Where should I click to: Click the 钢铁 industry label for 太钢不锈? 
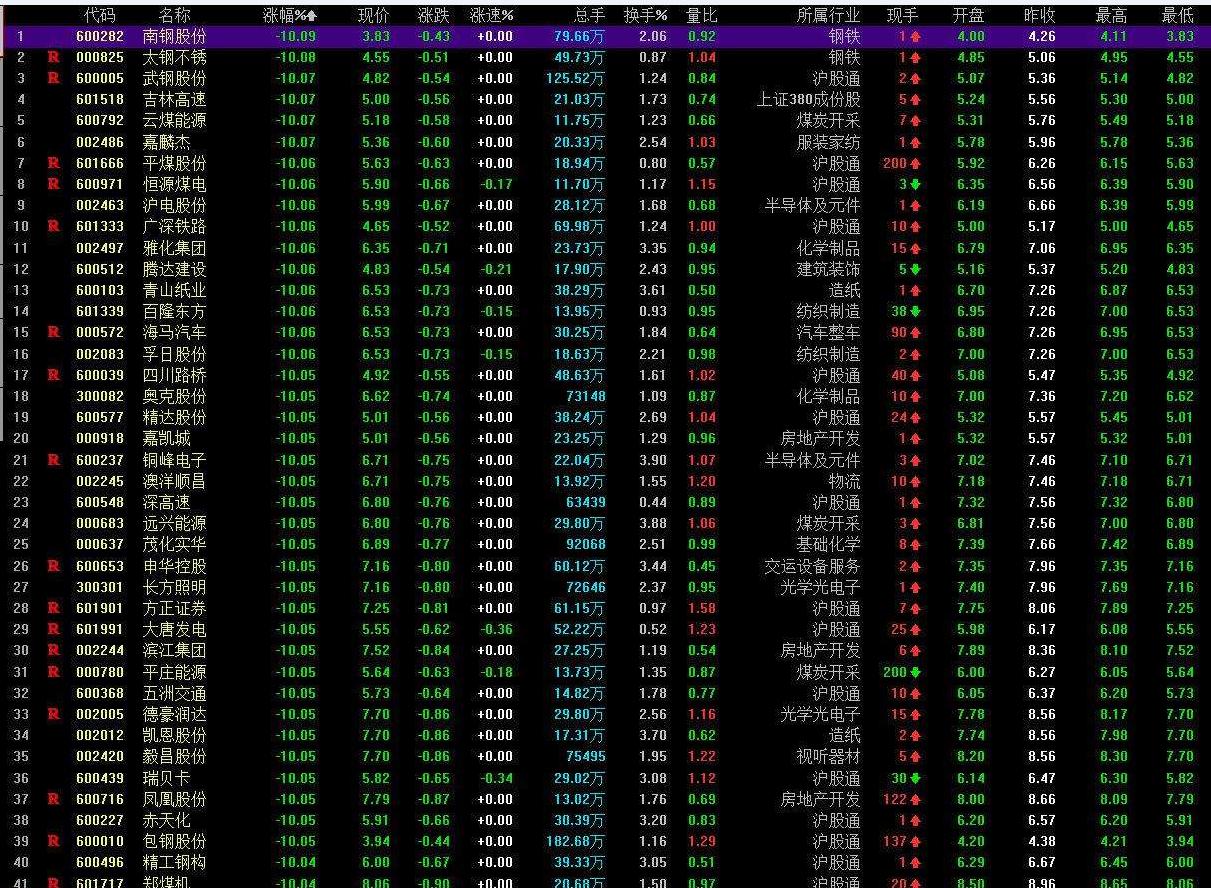843,58
